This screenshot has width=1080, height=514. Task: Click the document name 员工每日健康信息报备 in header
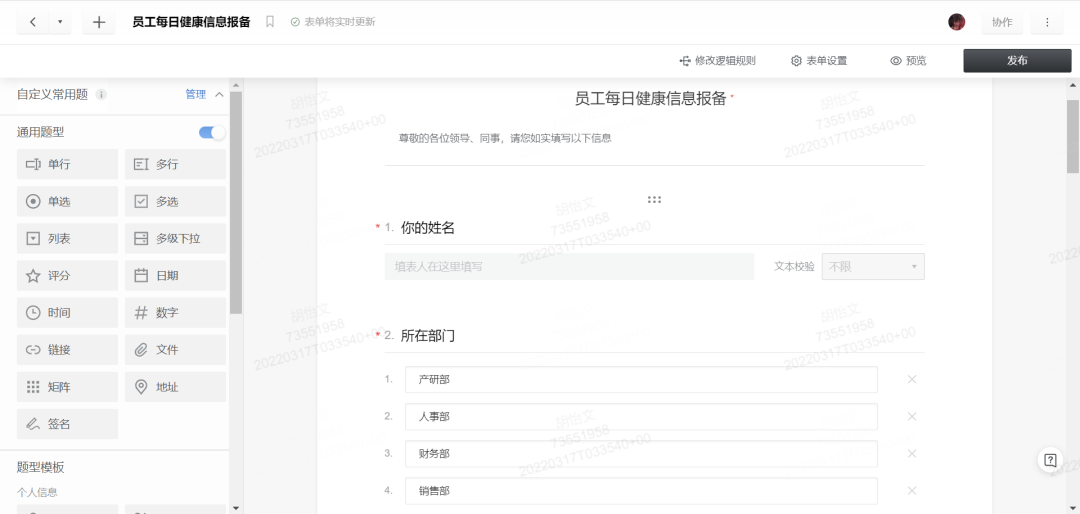point(191,22)
